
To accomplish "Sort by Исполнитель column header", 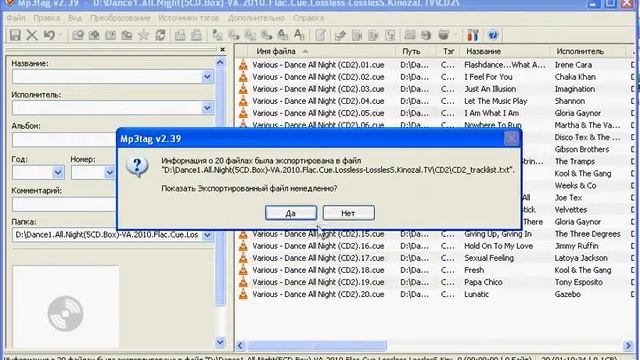I will pos(588,51).
